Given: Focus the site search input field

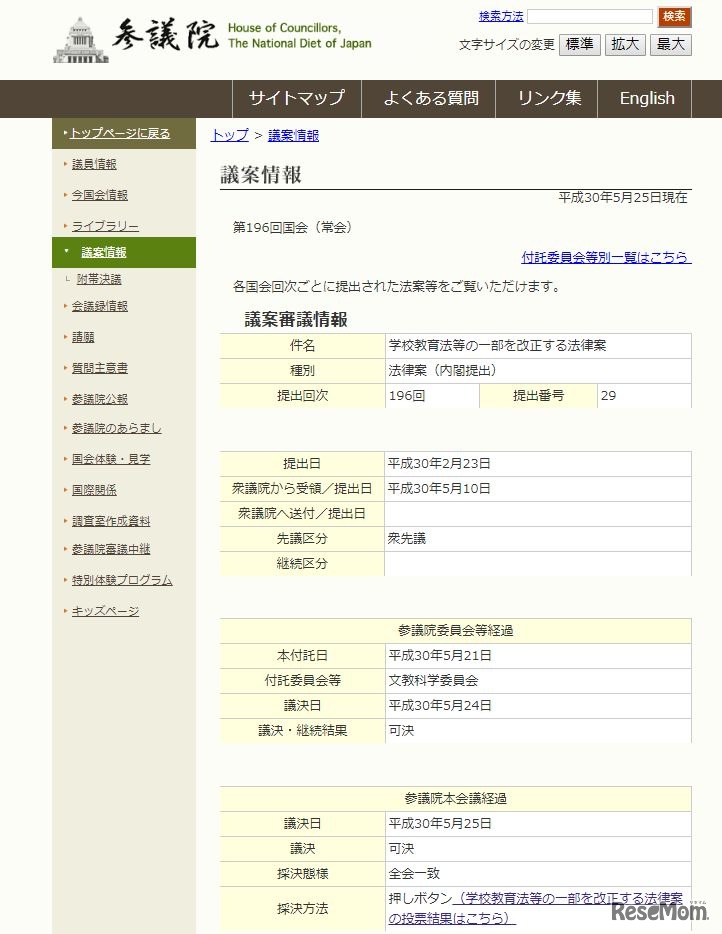Looking at the screenshot, I should 590,16.
